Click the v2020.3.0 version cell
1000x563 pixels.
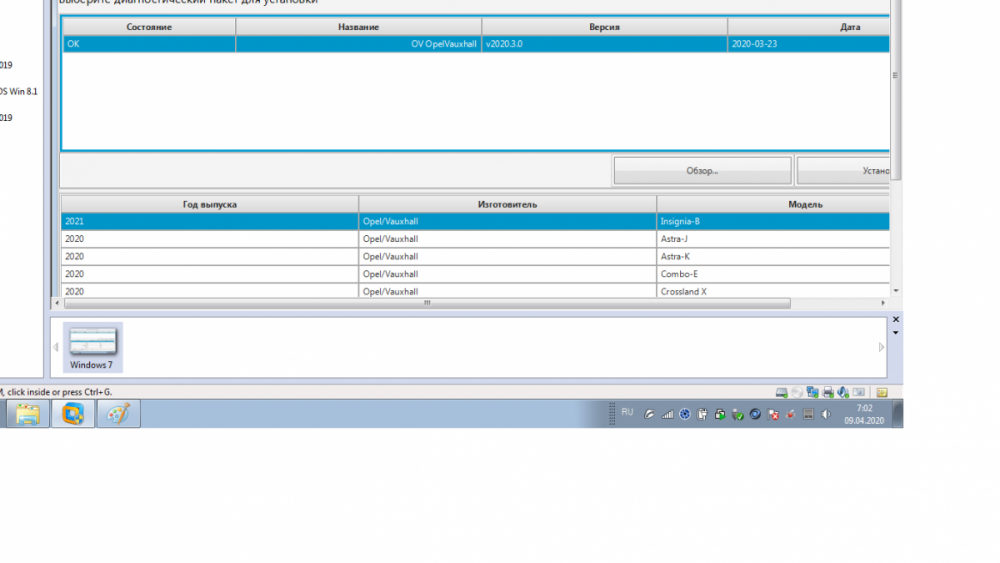[604, 44]
